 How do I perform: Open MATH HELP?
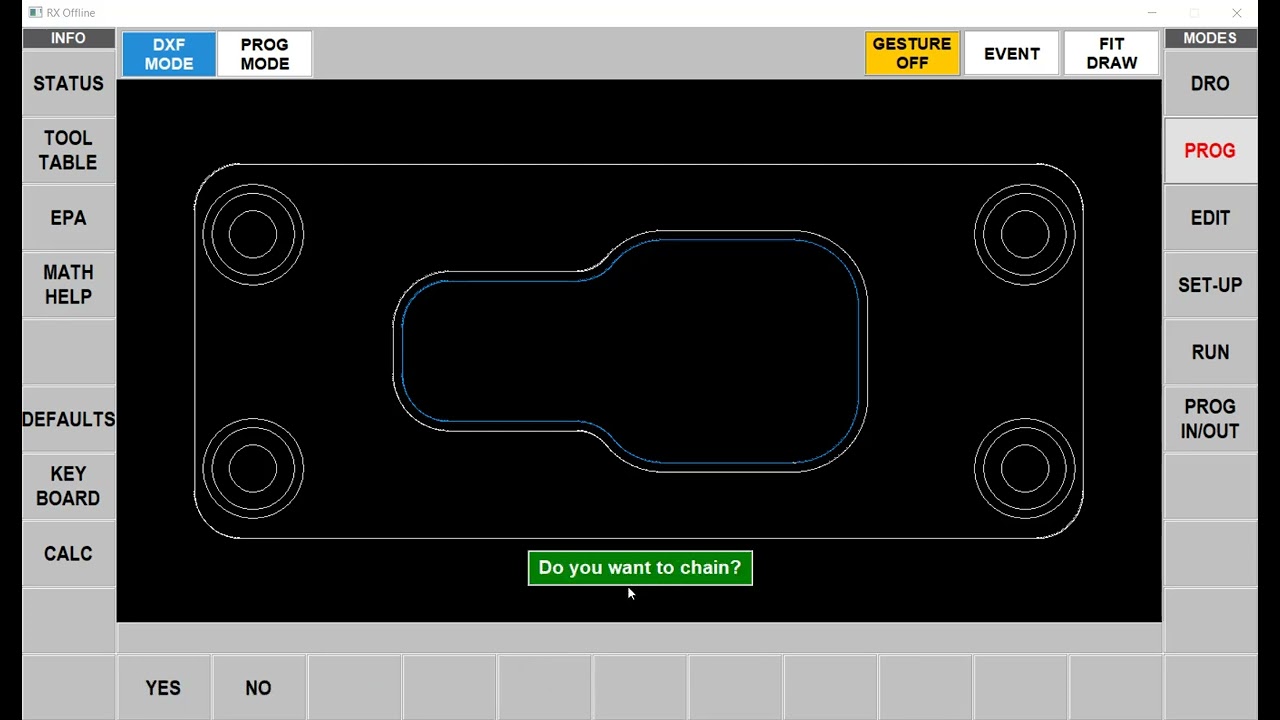pos(68,284)
